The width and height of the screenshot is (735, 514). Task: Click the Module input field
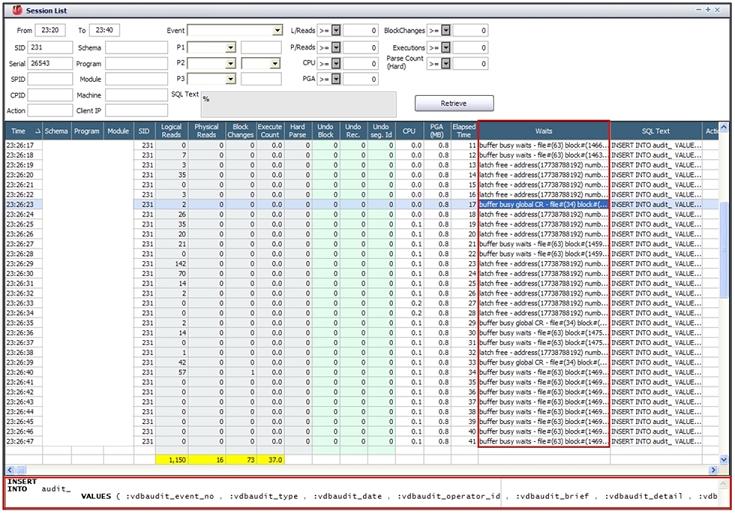[x=136, y=79]
